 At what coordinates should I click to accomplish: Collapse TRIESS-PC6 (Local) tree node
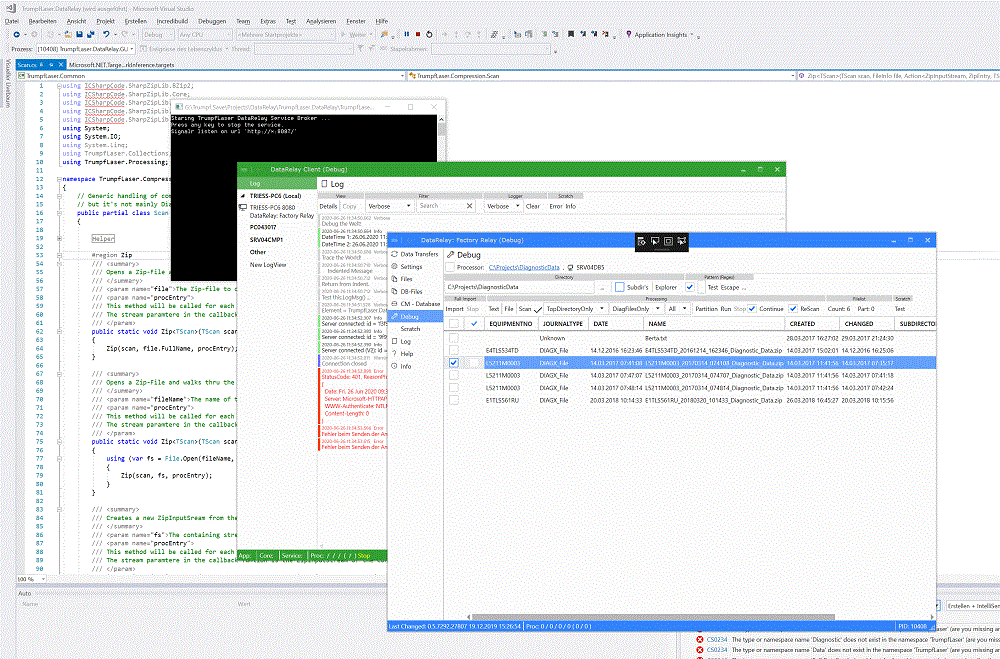(243, 196)
